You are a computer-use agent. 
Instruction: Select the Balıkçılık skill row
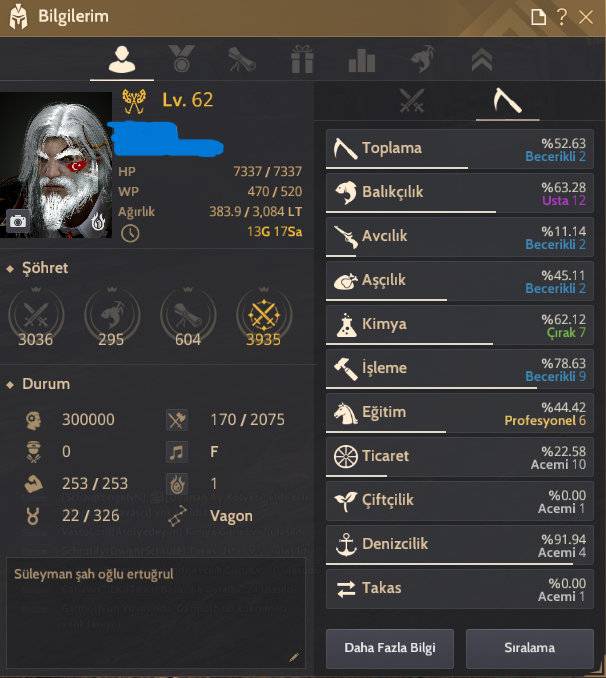pos(459,193)
